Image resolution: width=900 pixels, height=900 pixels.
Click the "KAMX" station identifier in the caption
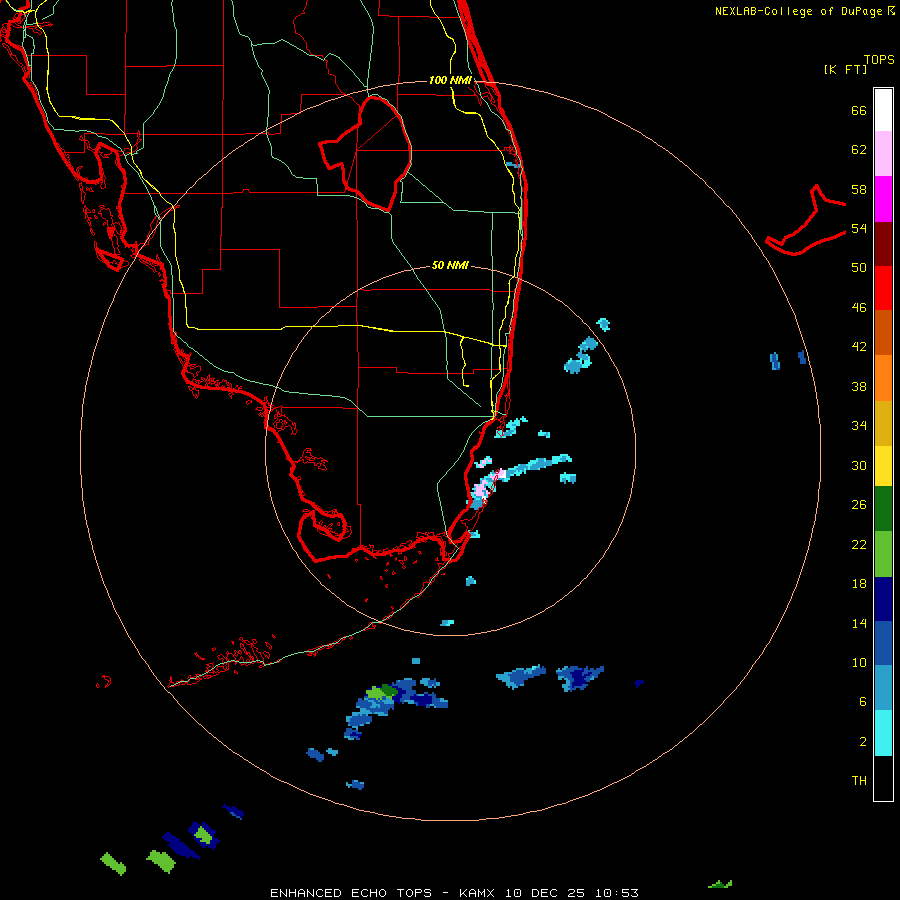pyautogui.click(x=476, y=893)
